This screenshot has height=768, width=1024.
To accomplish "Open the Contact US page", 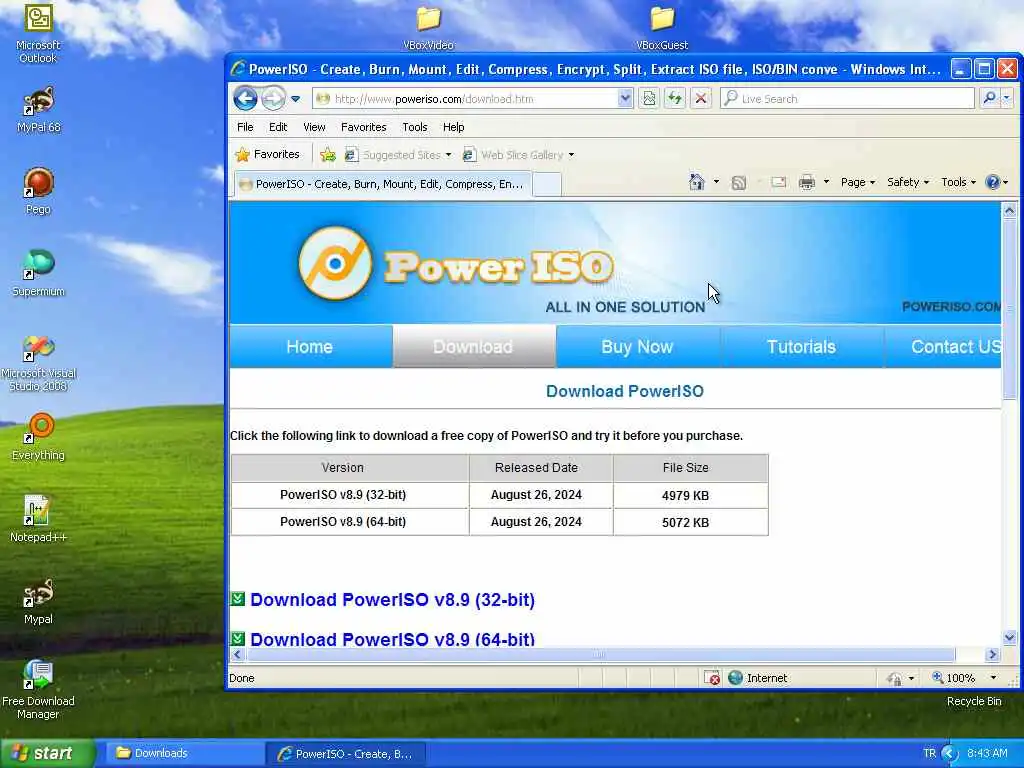I will point(944,347).
